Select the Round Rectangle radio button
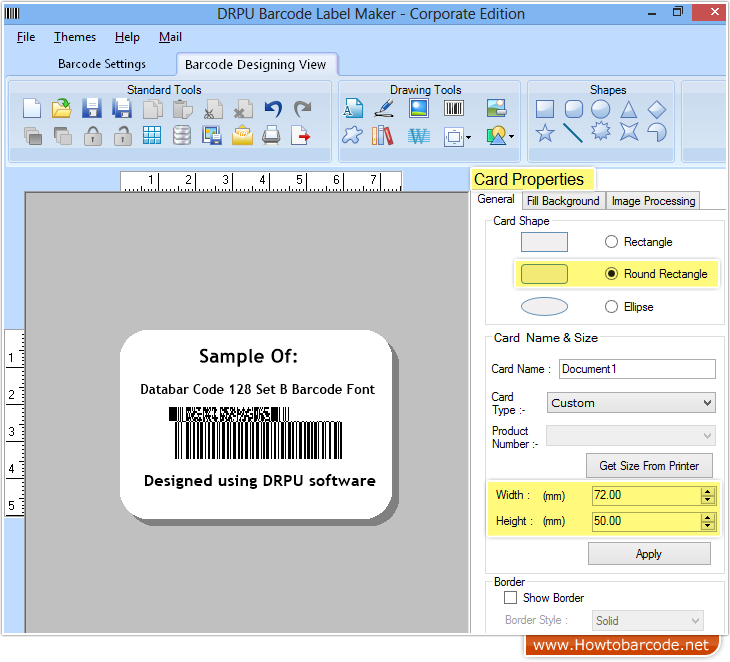 (611, 274)
